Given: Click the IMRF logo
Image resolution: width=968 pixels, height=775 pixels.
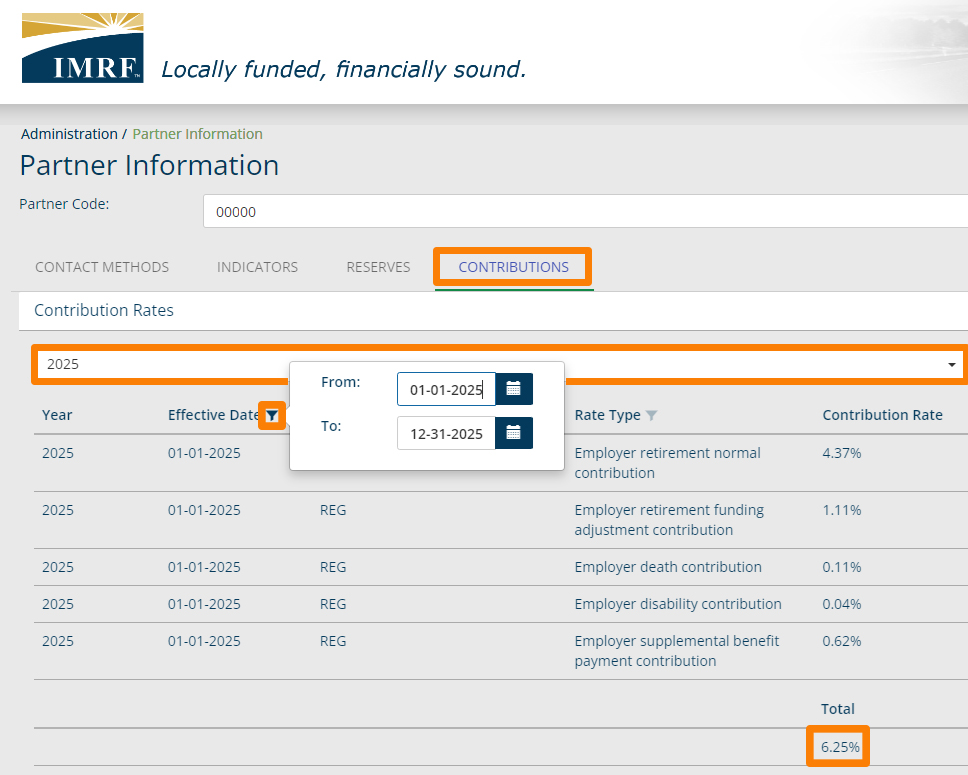Looking at the screenshot, I should [x=82, y=48].
